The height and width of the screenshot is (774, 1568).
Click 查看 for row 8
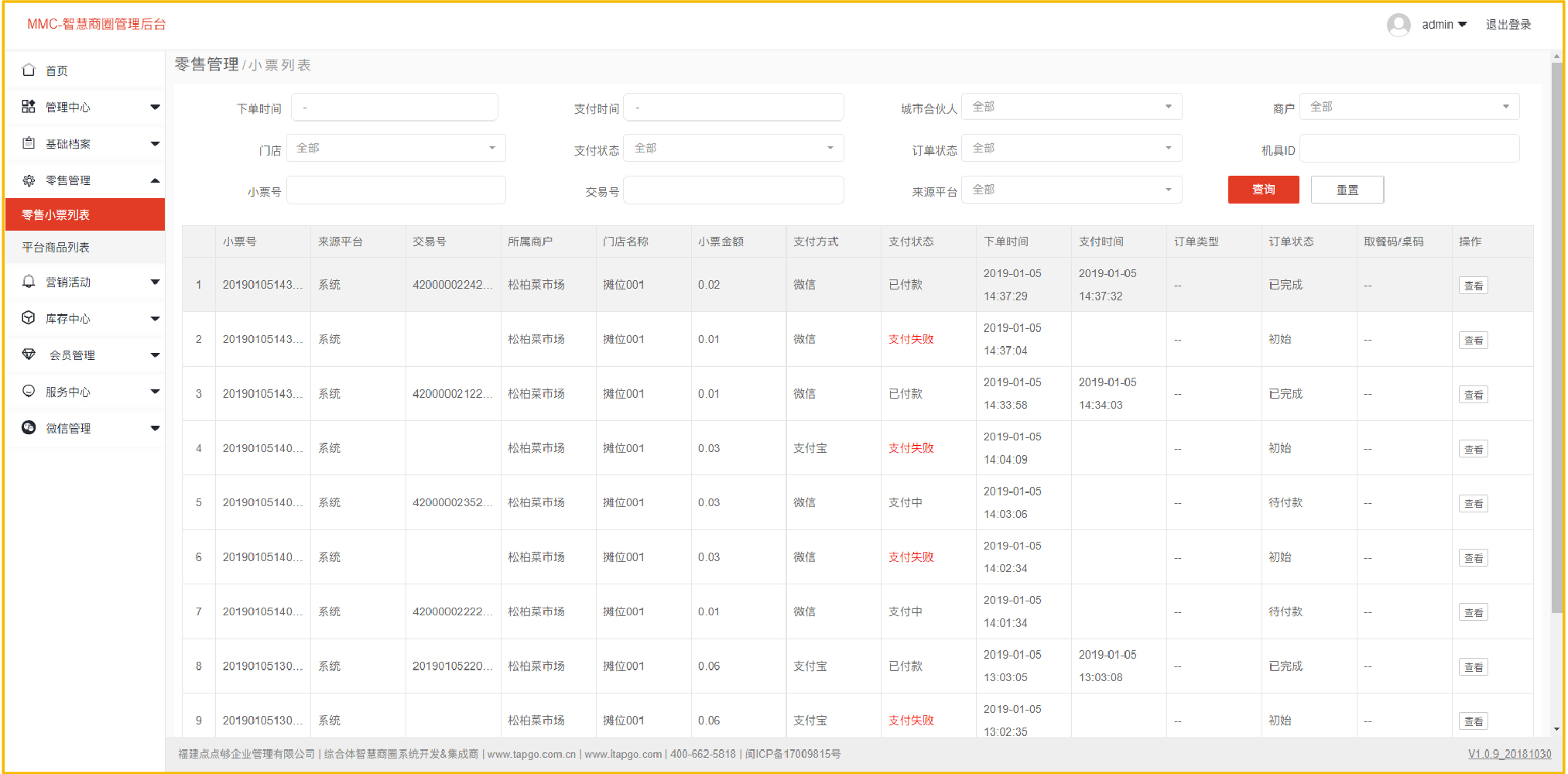1474,667
